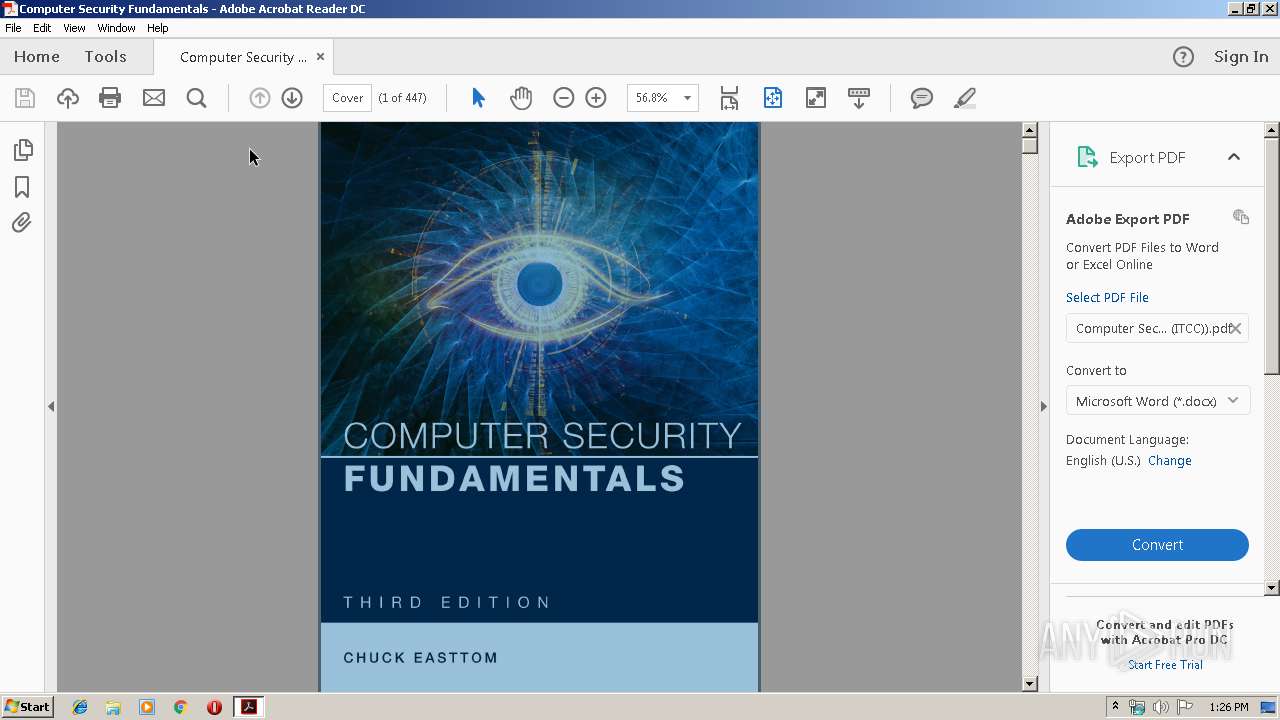This screenshot has height=720, width=1280.
Task: Zoom in with the plus icon
Action: click(596, 98)
